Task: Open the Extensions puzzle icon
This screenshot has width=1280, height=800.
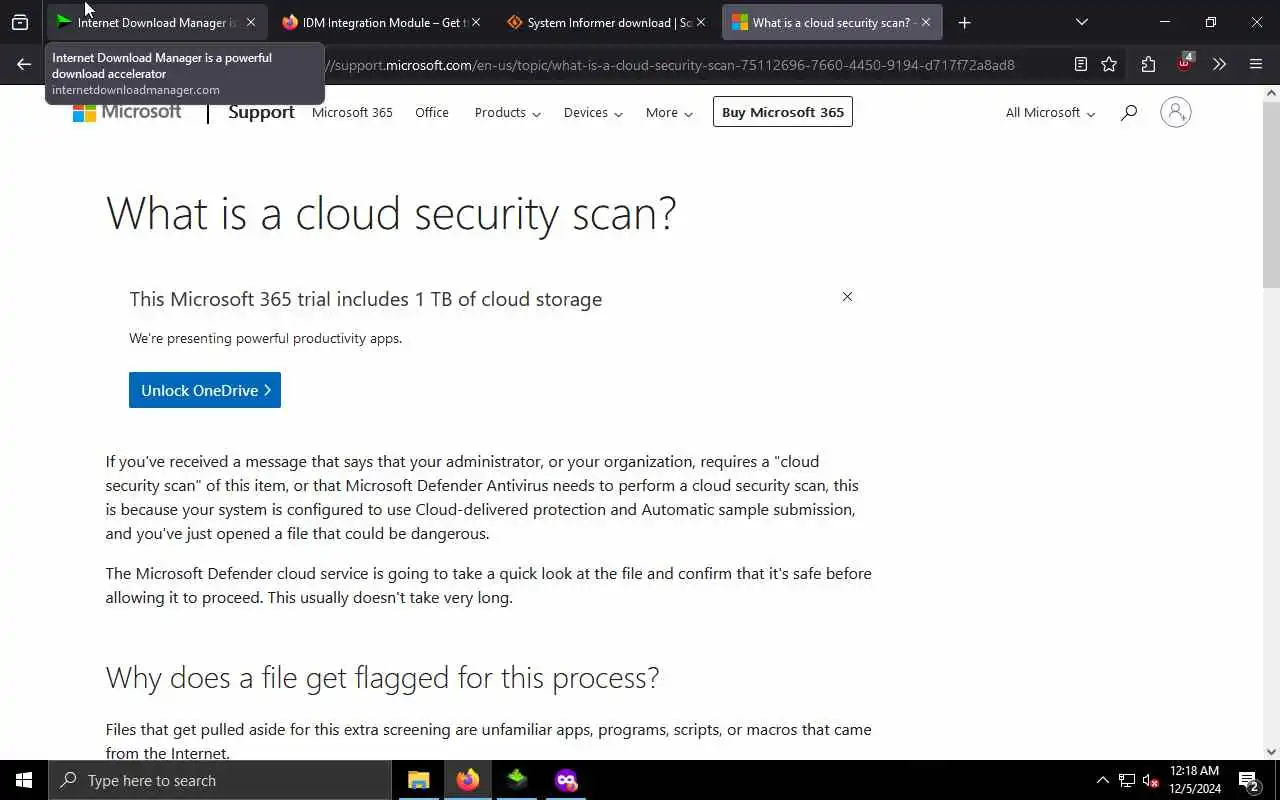Action: pyautogui.click(x=1148, y=64)
